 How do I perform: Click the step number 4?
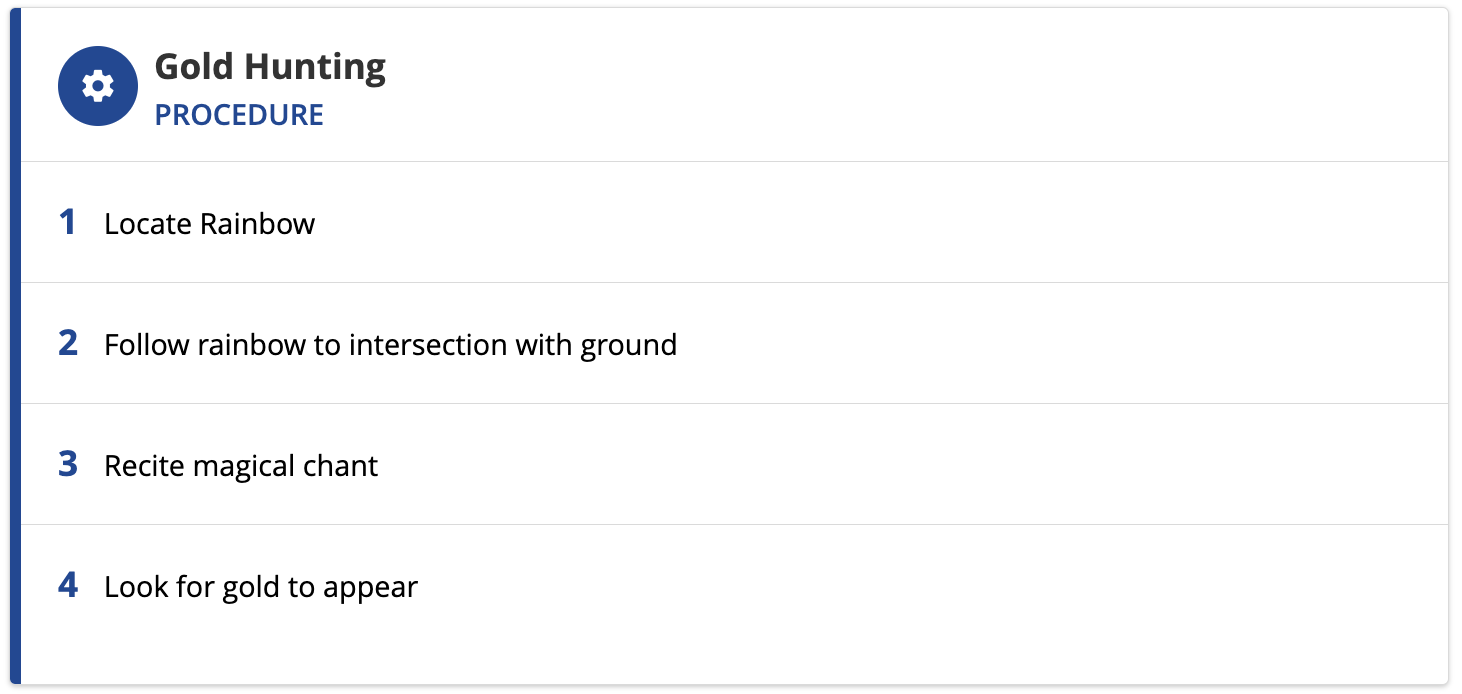point(67,585)
